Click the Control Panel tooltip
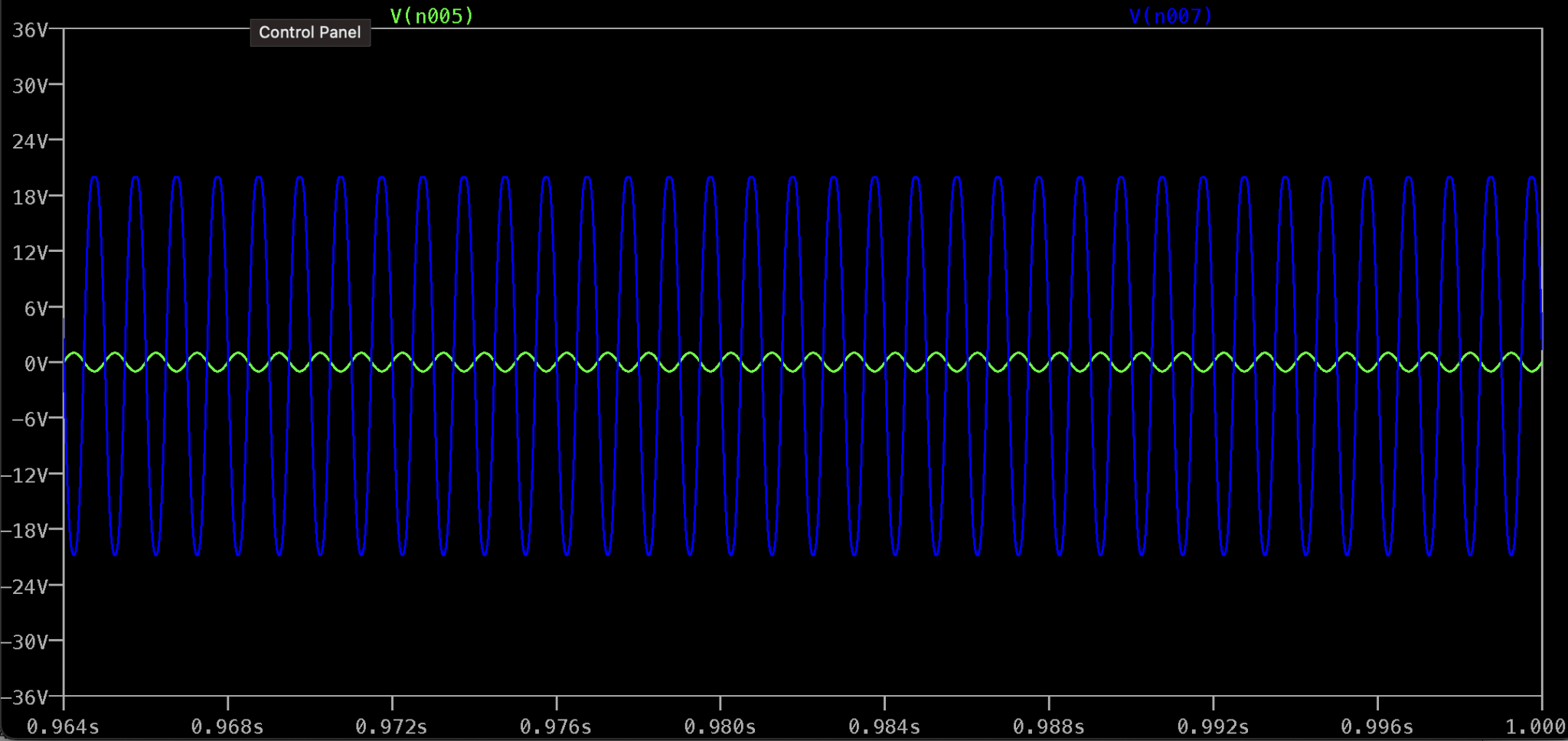Image resolution: width=1568 pixels, height=741 pixels. 310,32
